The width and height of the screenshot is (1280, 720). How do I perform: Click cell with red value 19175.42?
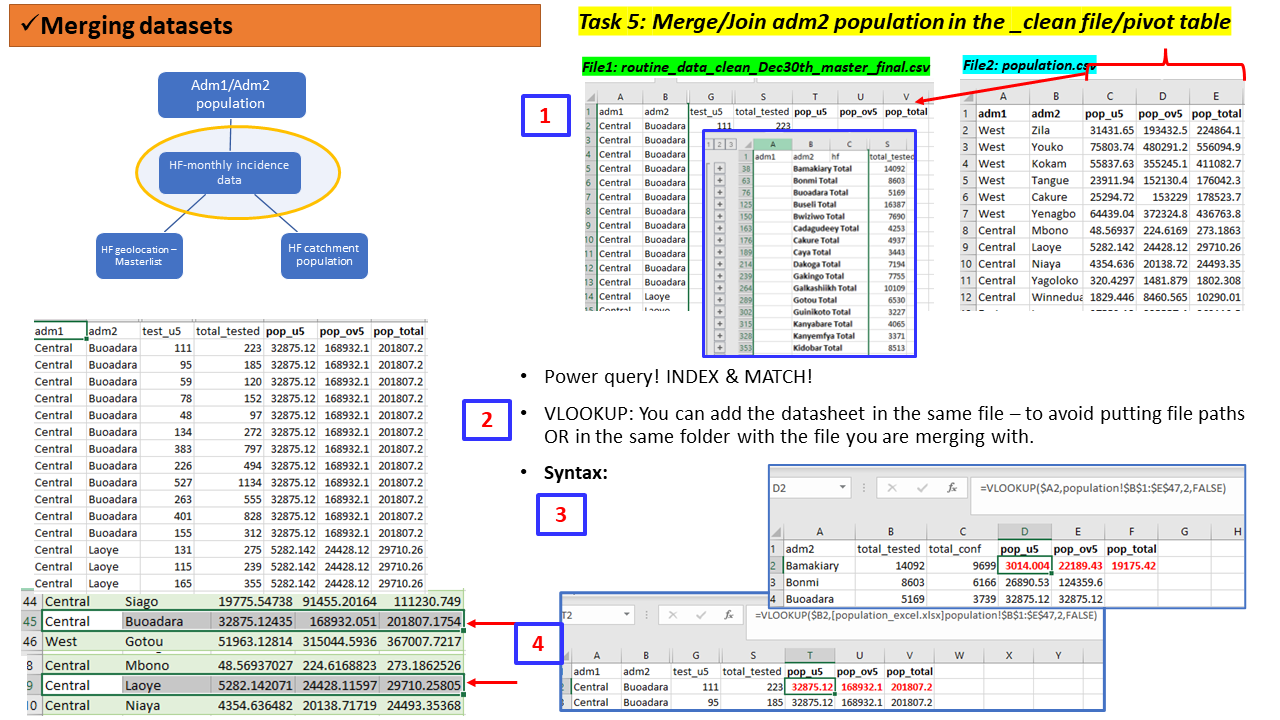(1133, 566)
